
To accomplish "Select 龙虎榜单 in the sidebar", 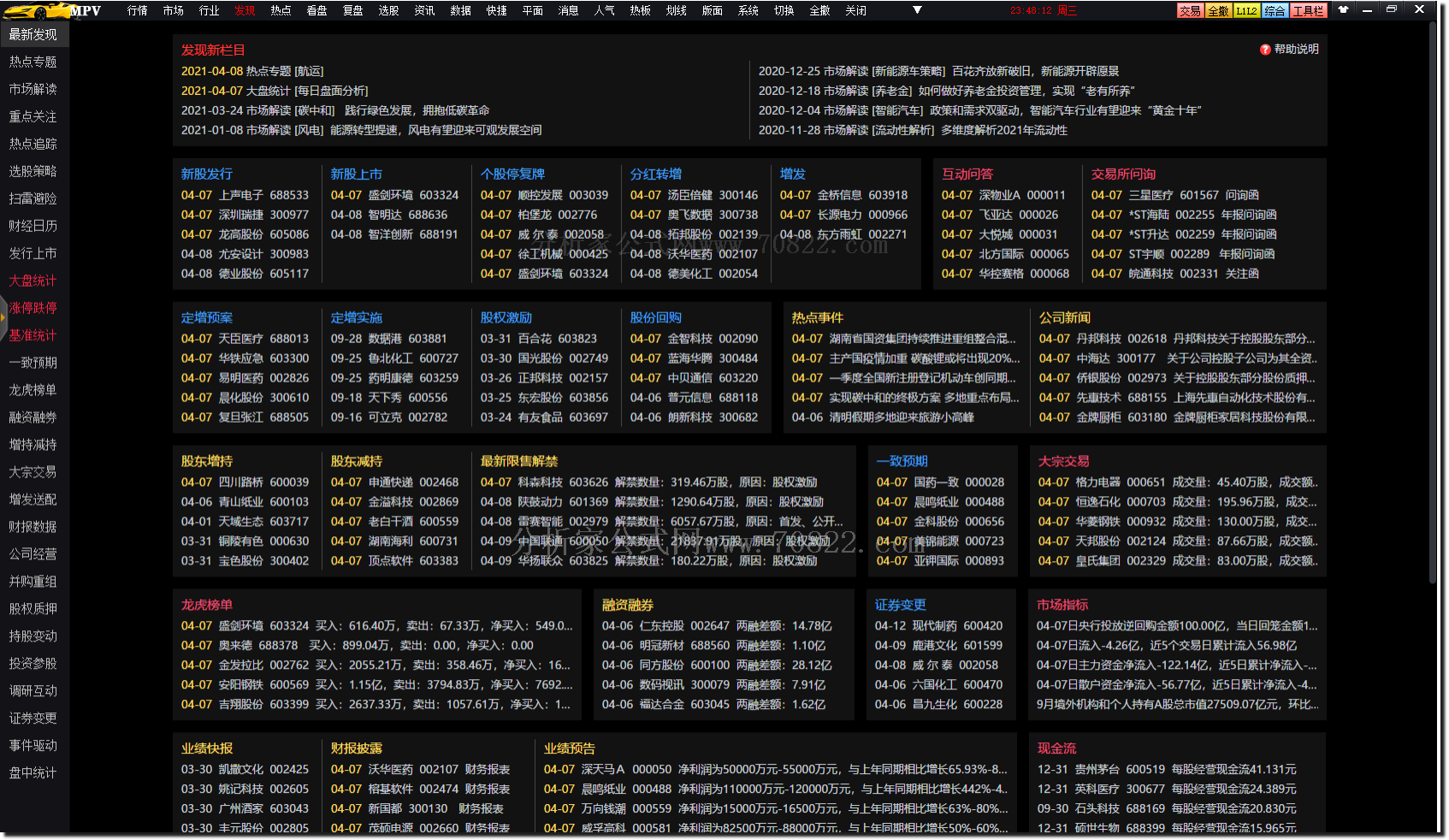I will 34,390.
